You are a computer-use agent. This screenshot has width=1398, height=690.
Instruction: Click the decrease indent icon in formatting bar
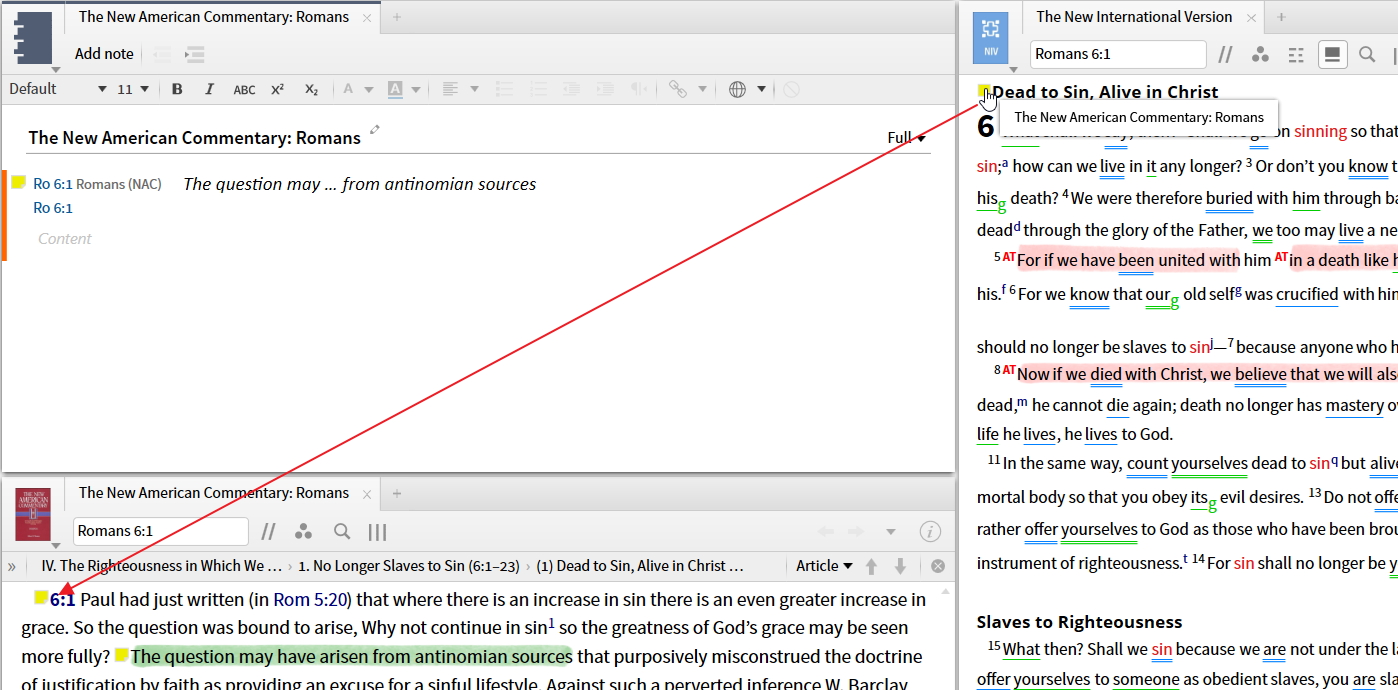572,89
